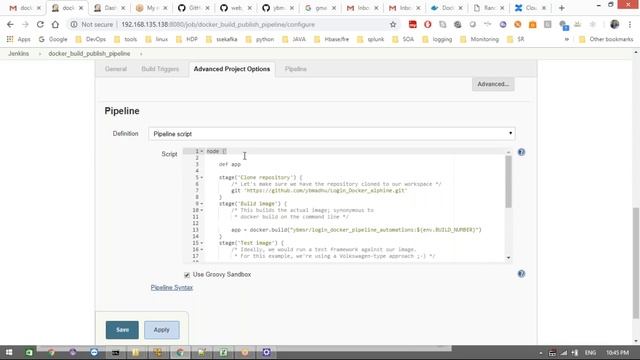Screen dimensions: 640x360
Task: Click the red Opera-style extension icon
Action: tap(427, 24)
